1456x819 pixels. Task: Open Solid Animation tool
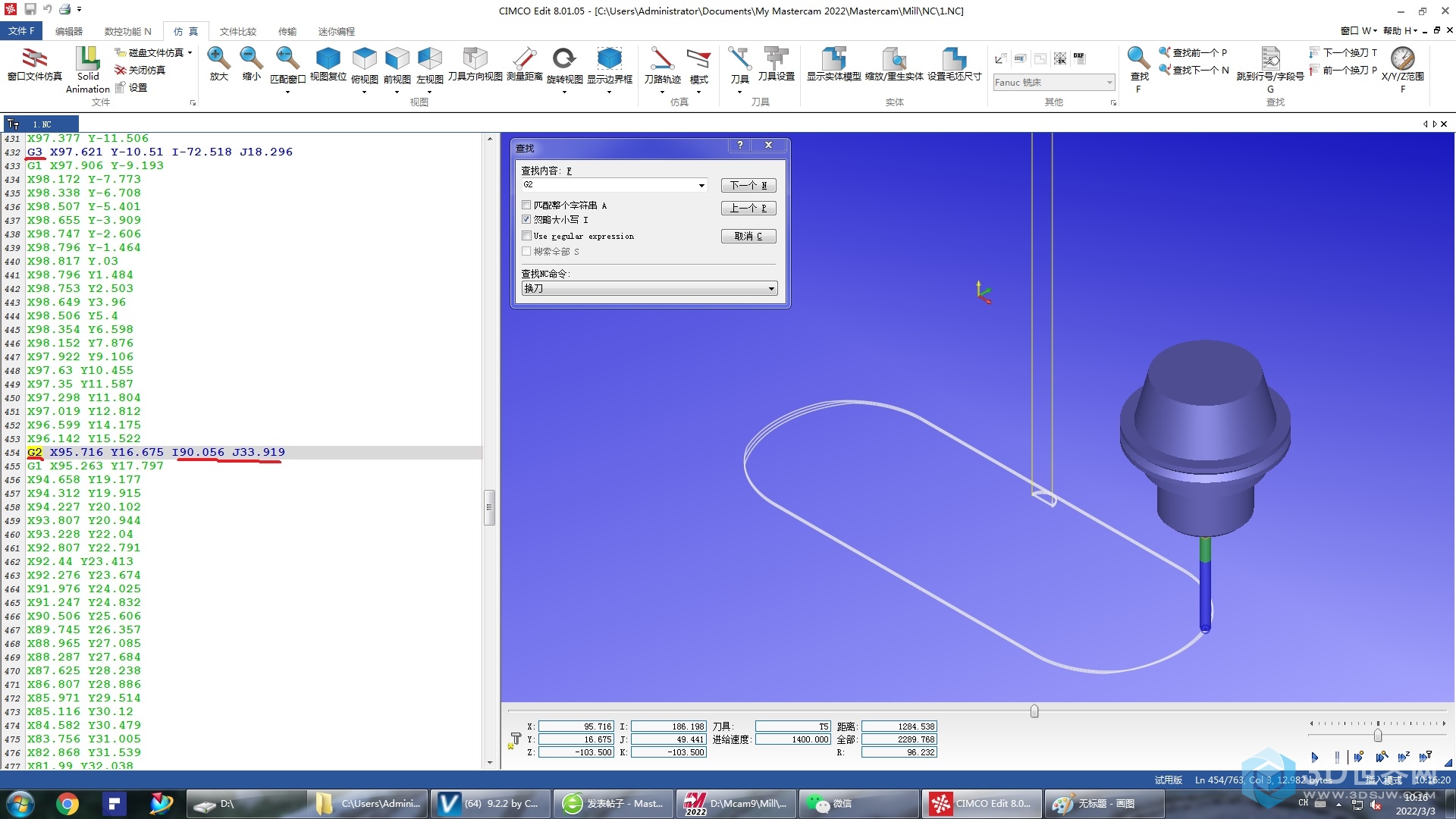[88, 70]
